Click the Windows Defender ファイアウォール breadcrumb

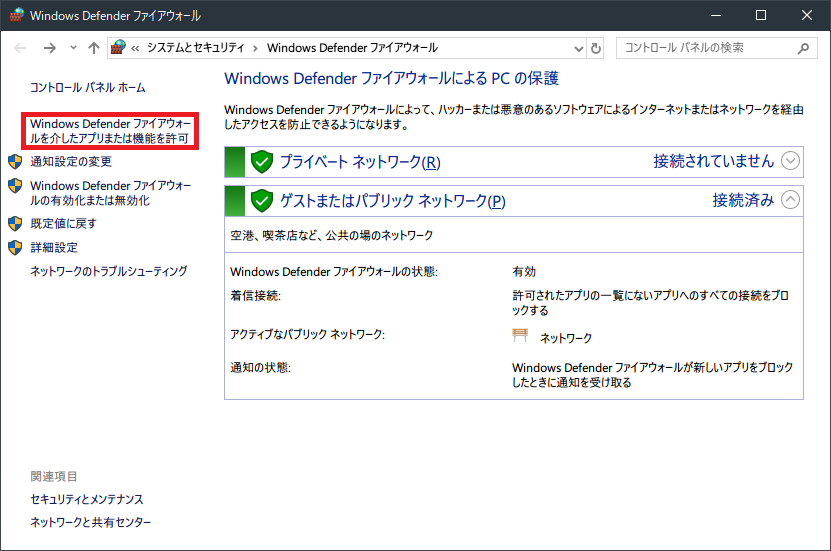(x=352, y=48)
